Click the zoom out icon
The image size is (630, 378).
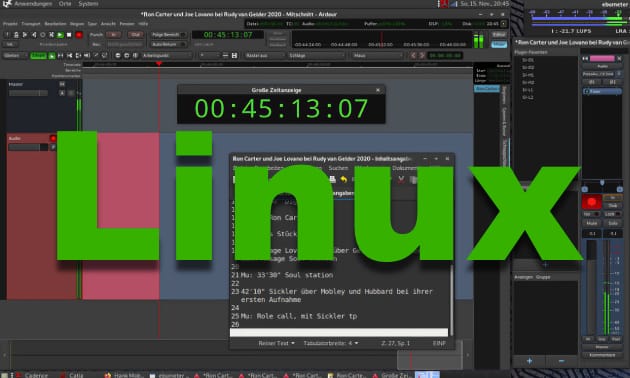(127, 55)
